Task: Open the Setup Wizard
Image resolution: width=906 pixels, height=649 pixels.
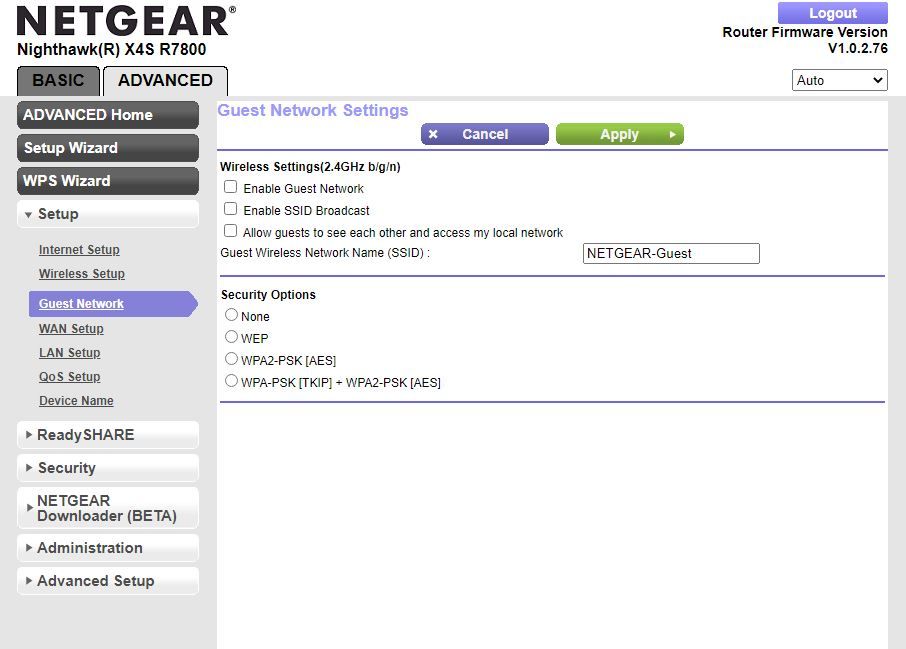Action: (108, 148)
